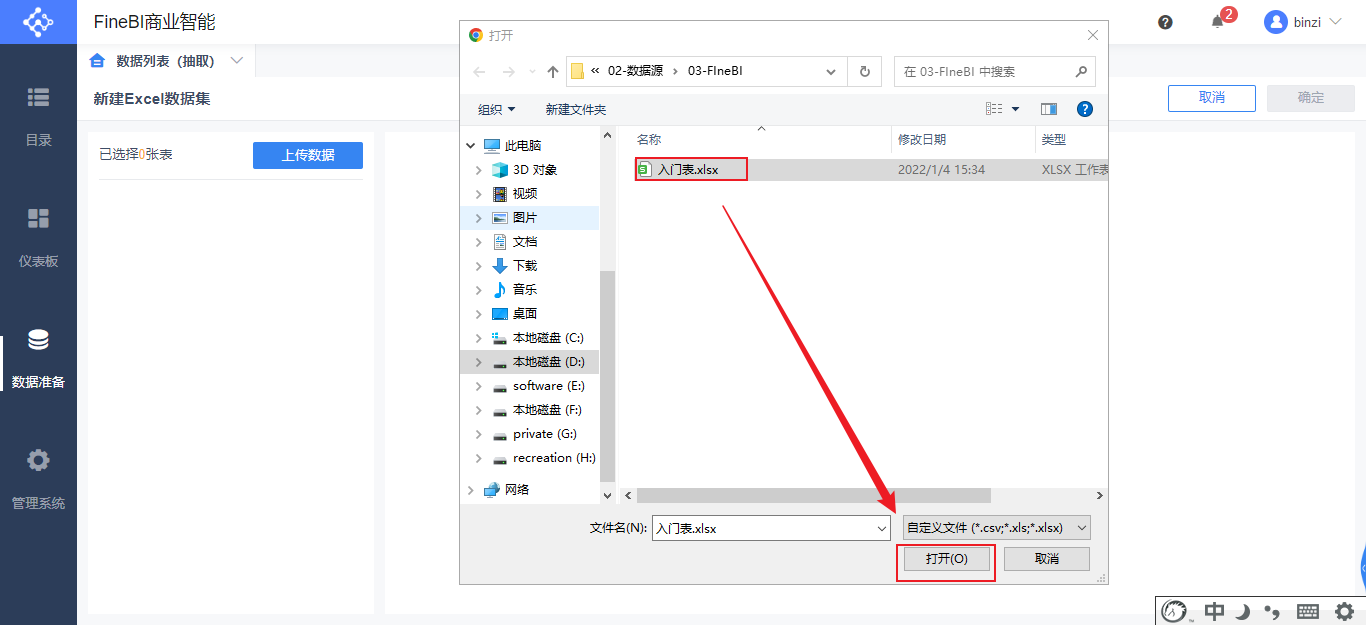The width and height of the screenshot is (1366, 625).
Task: Expand the 数据列表(抽取) tab dropdown
Action: (x=237, y=61)
